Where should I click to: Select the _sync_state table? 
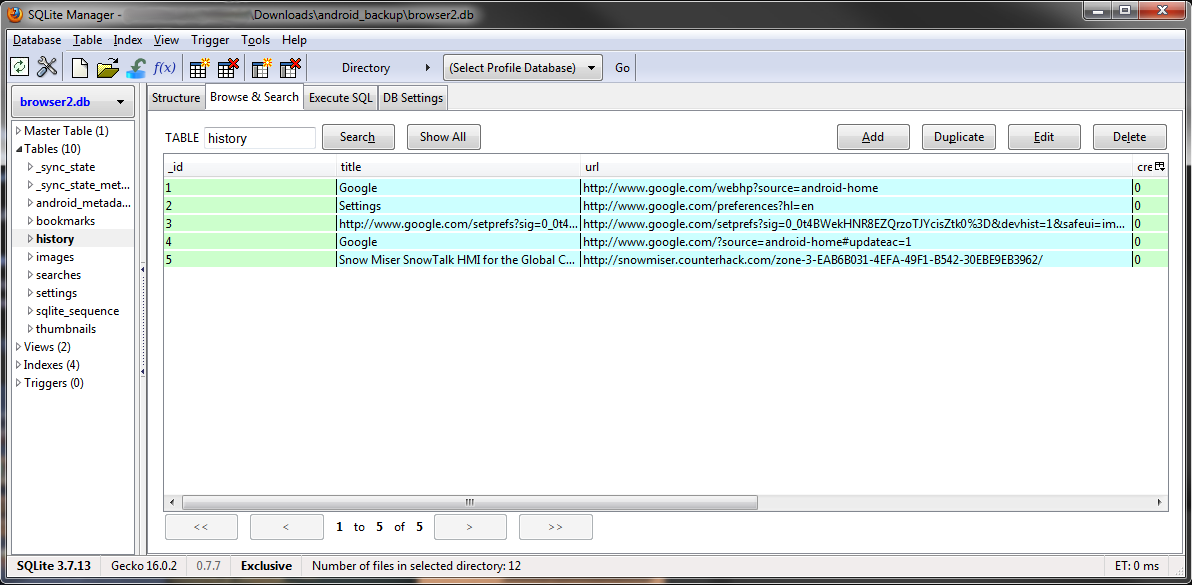(65, 167)
